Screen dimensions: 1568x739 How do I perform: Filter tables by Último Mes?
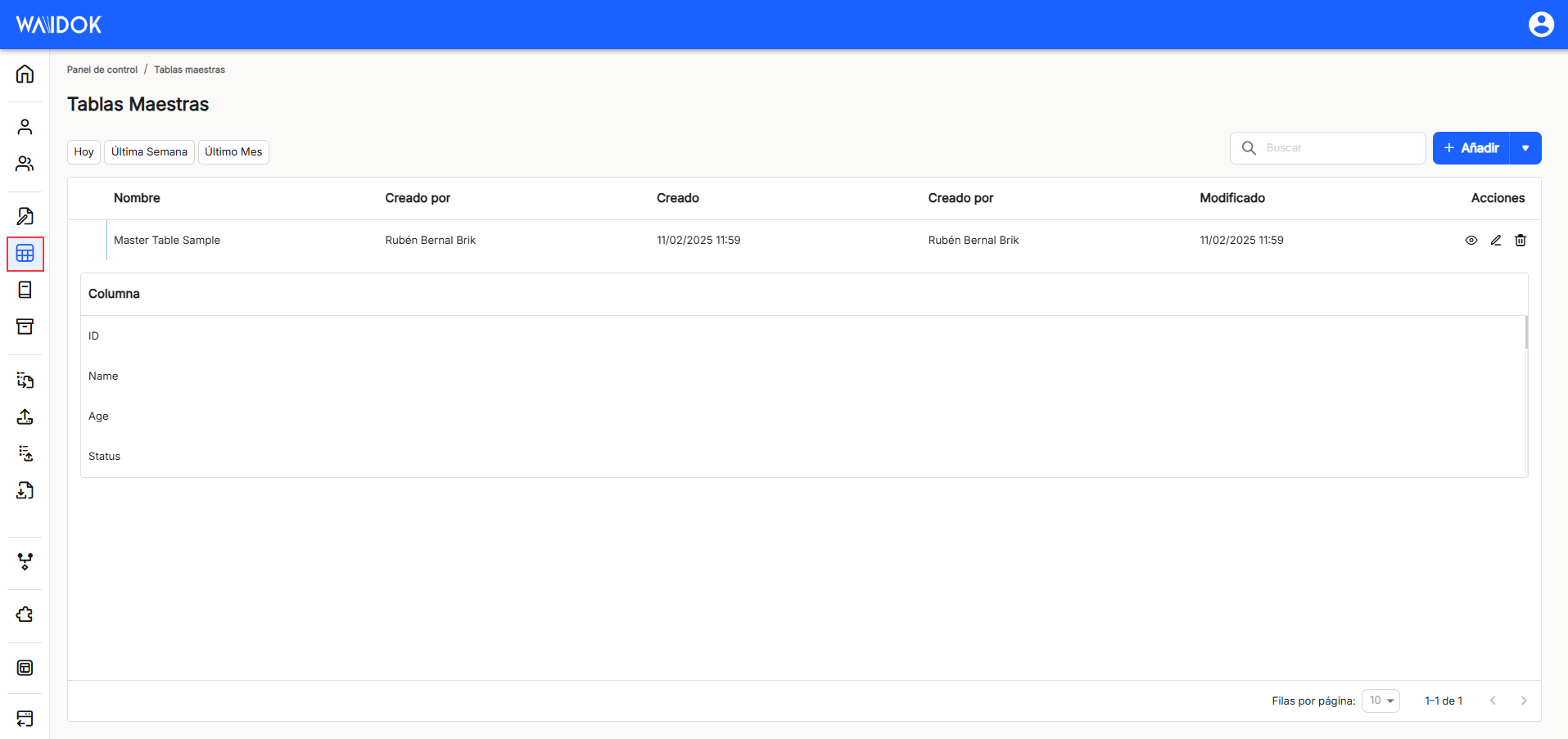pyautogui.click(x=233, y=152)
